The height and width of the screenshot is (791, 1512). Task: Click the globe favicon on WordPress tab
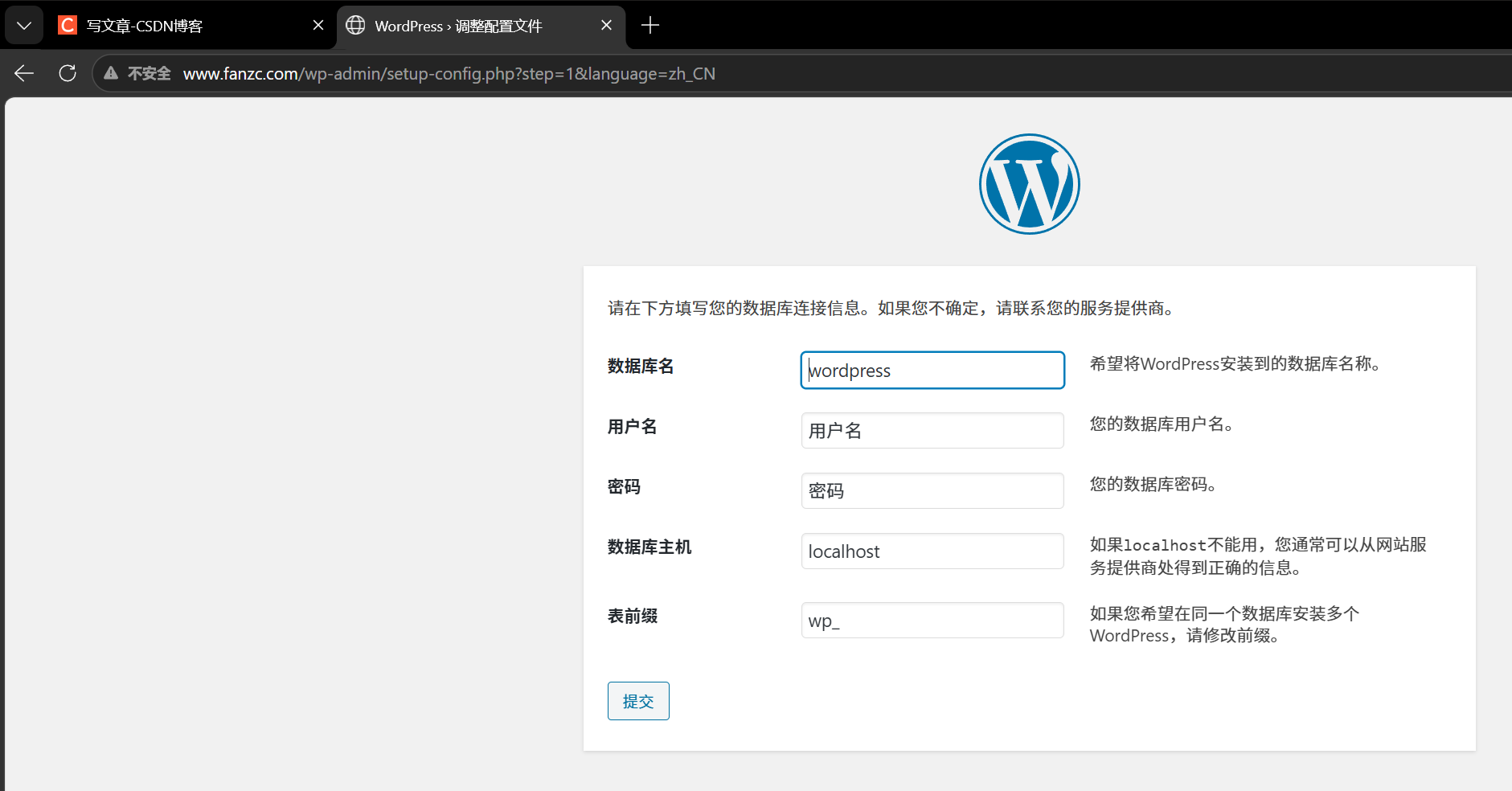tap(355, 26)
